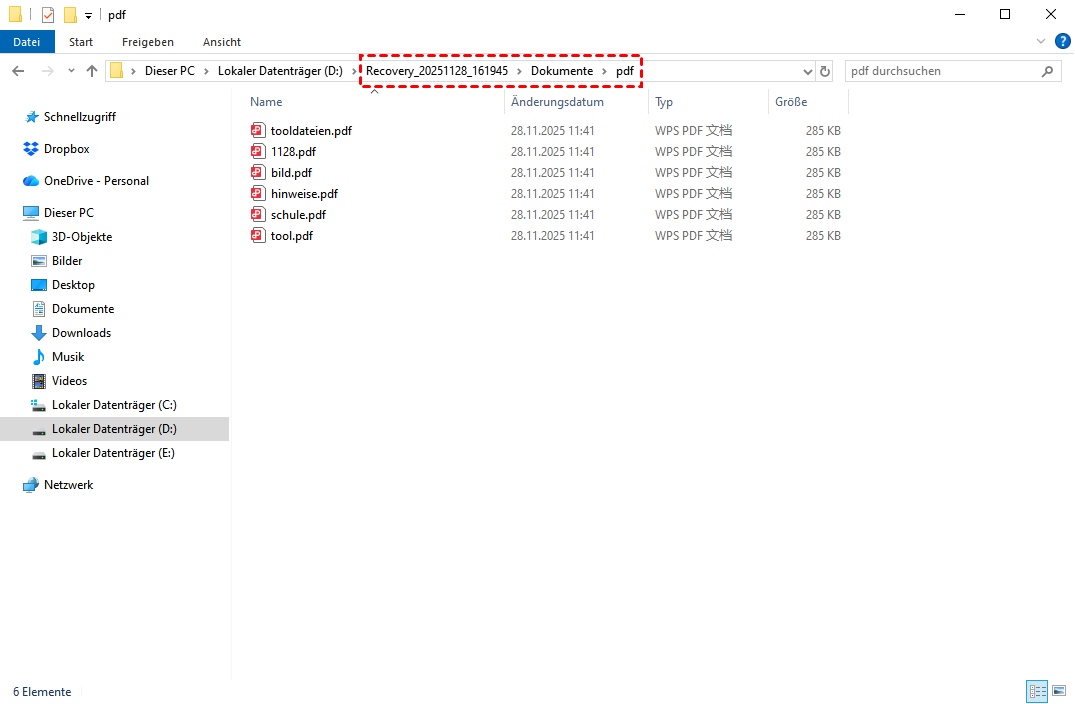Select Lokaler Datenträger (C:) in sidebar

pyautogui.click(x=114, y=405)
